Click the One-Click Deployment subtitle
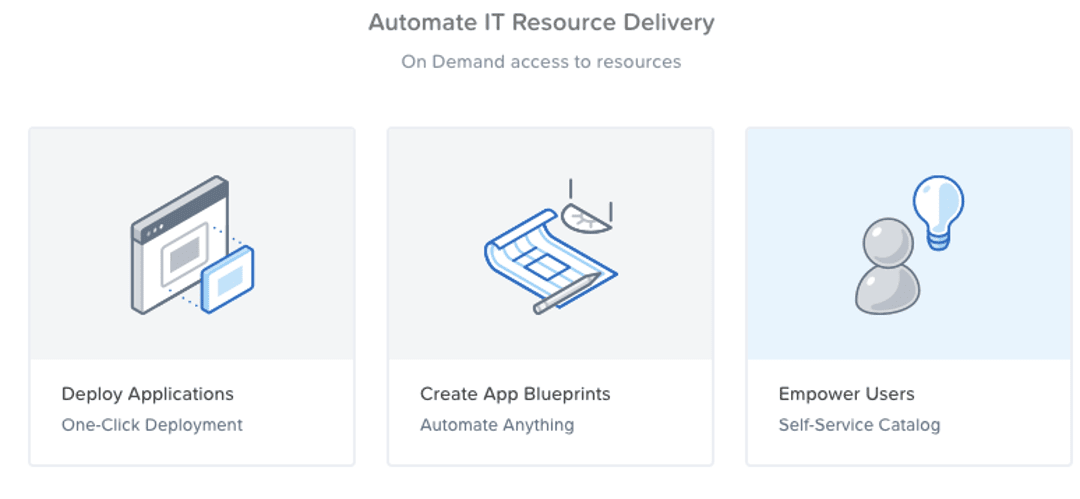 tap(152, 425)
